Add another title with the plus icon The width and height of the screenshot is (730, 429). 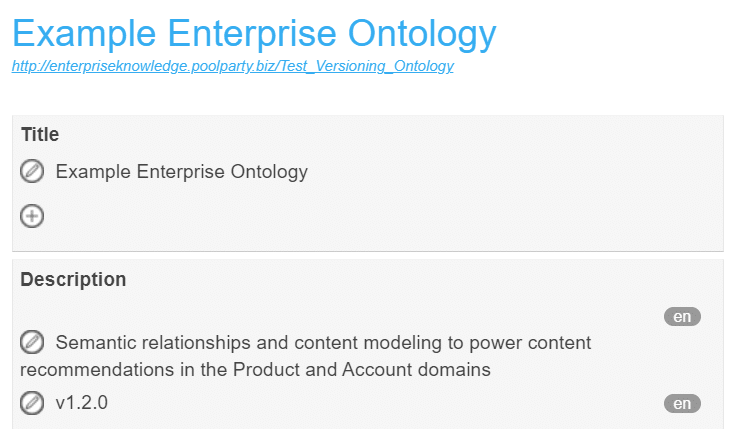(32, 216)
